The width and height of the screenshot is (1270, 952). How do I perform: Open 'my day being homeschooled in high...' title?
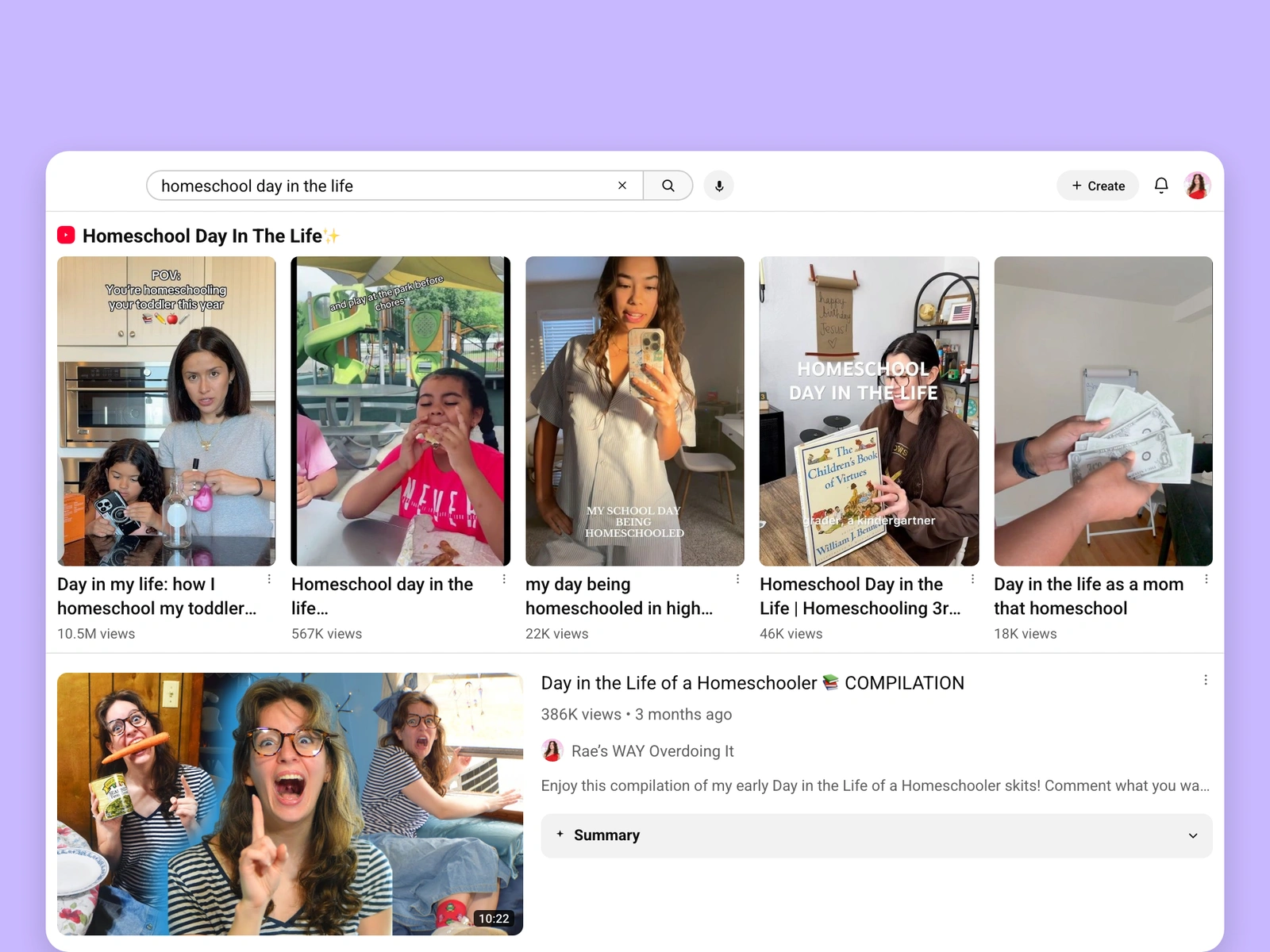[619, 597]
